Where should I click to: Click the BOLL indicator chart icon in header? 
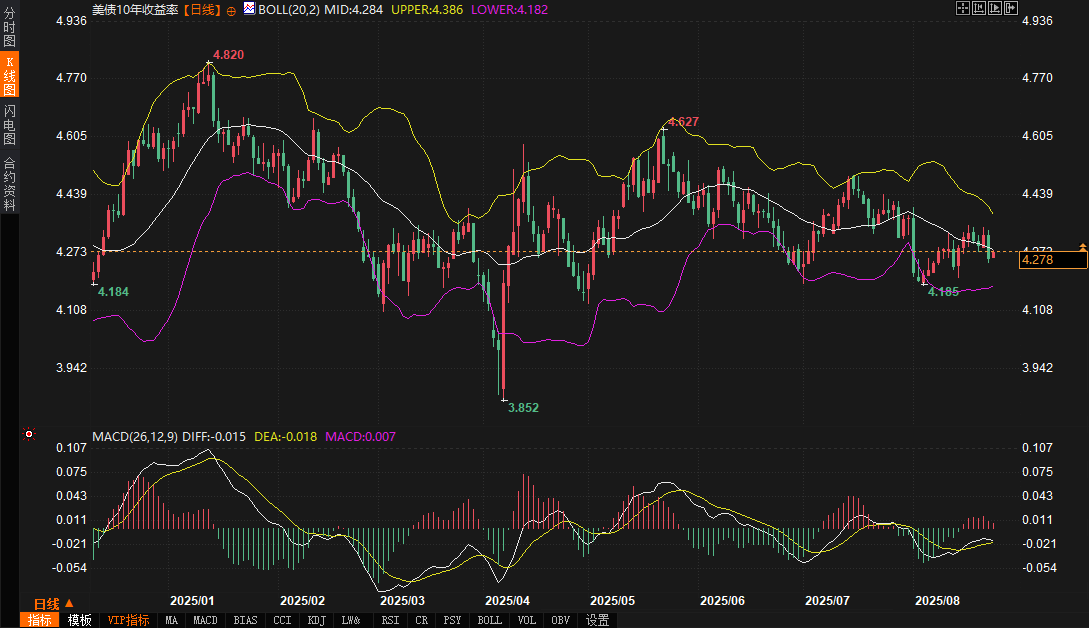coord(249,8)
